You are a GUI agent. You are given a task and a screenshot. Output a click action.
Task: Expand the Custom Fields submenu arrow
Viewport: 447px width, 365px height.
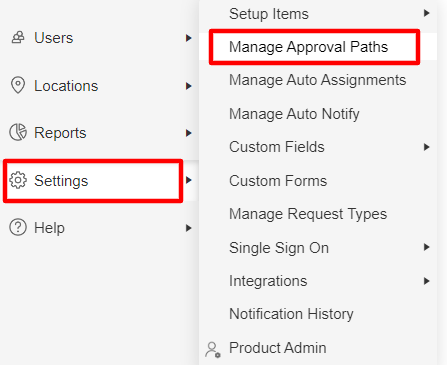coord(426,147)
